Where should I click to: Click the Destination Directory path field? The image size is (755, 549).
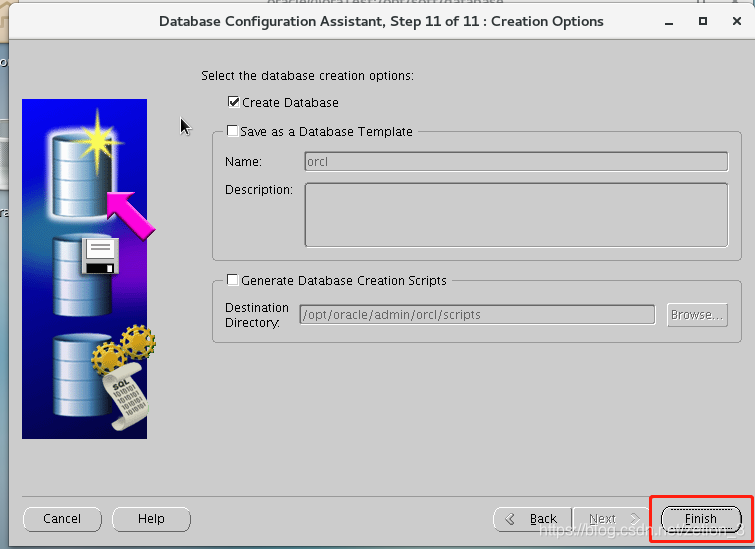coord(477,314)
